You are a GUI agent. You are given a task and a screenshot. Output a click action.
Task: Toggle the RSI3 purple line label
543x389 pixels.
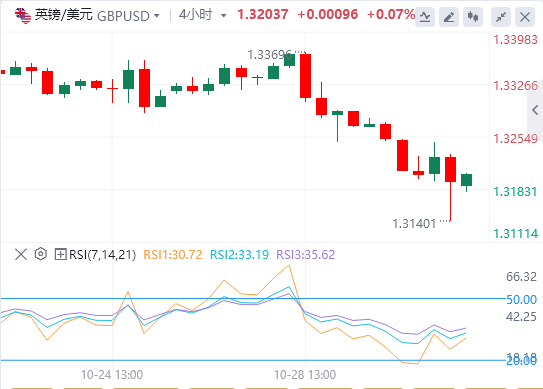coord(305,255)
